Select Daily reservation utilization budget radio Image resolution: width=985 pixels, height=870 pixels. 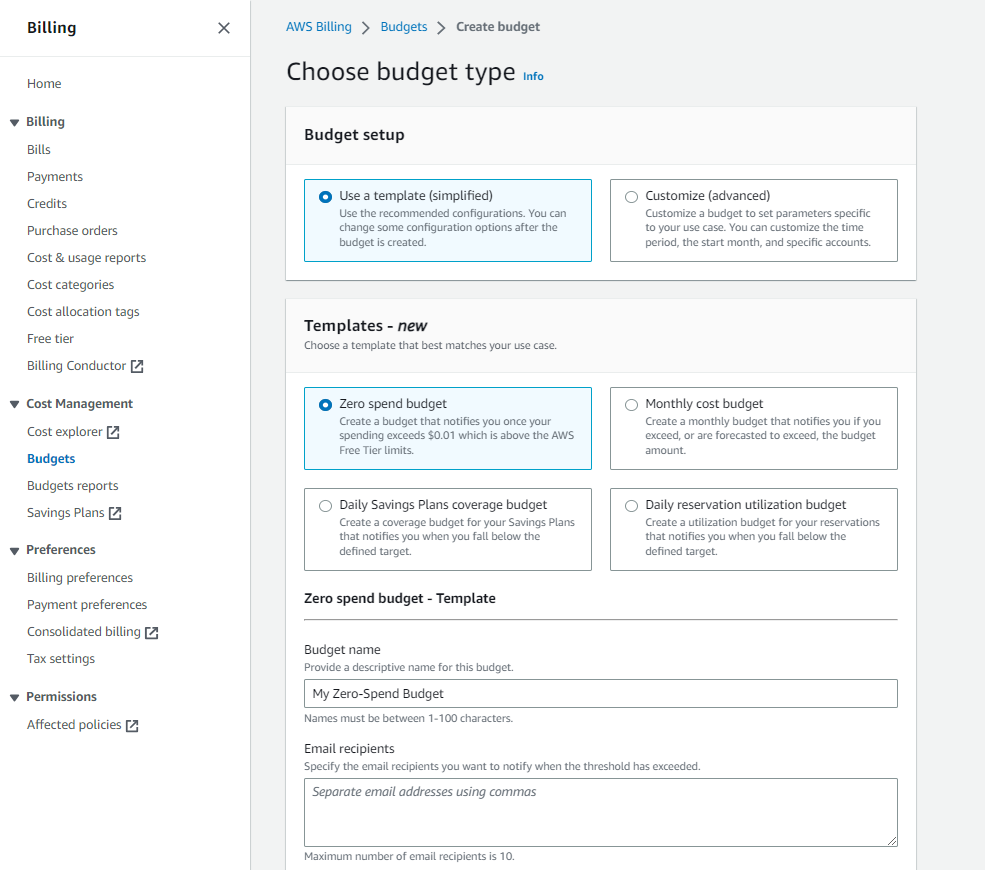tap(631, 506)
